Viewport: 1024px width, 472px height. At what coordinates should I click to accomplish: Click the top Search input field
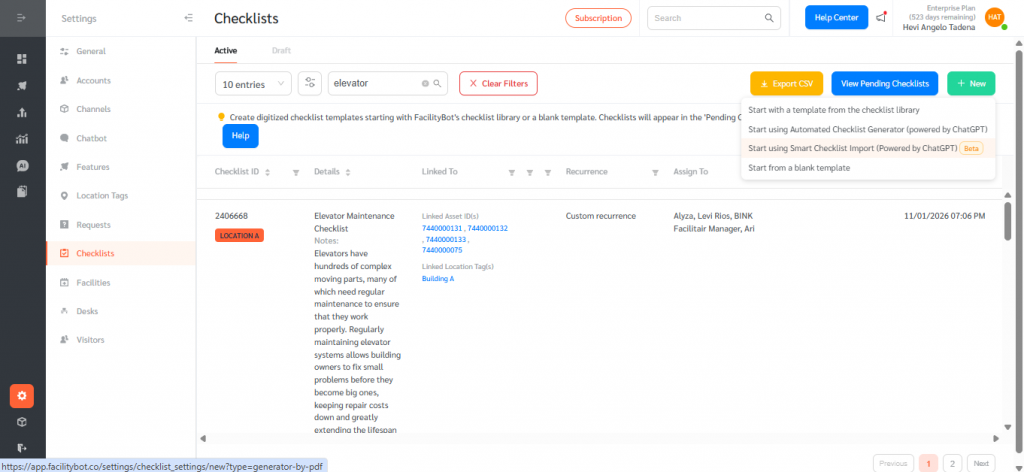coord(706,18)
